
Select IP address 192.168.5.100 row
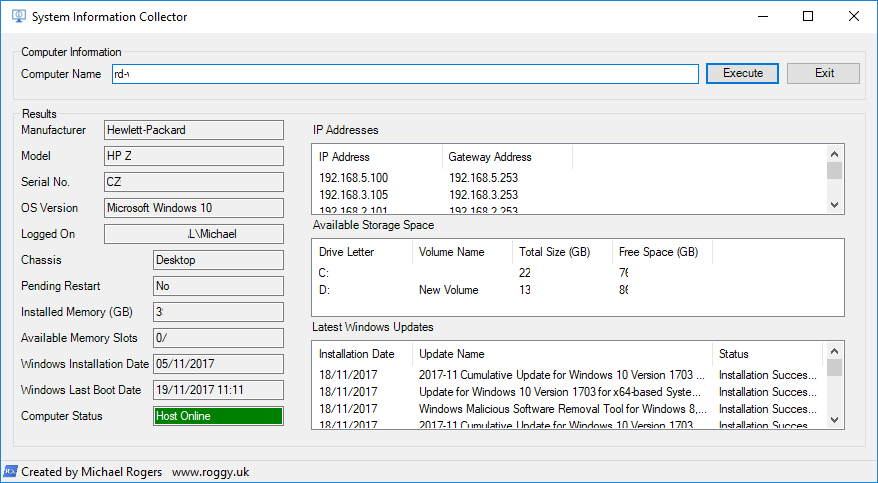(x=569, y=178)
